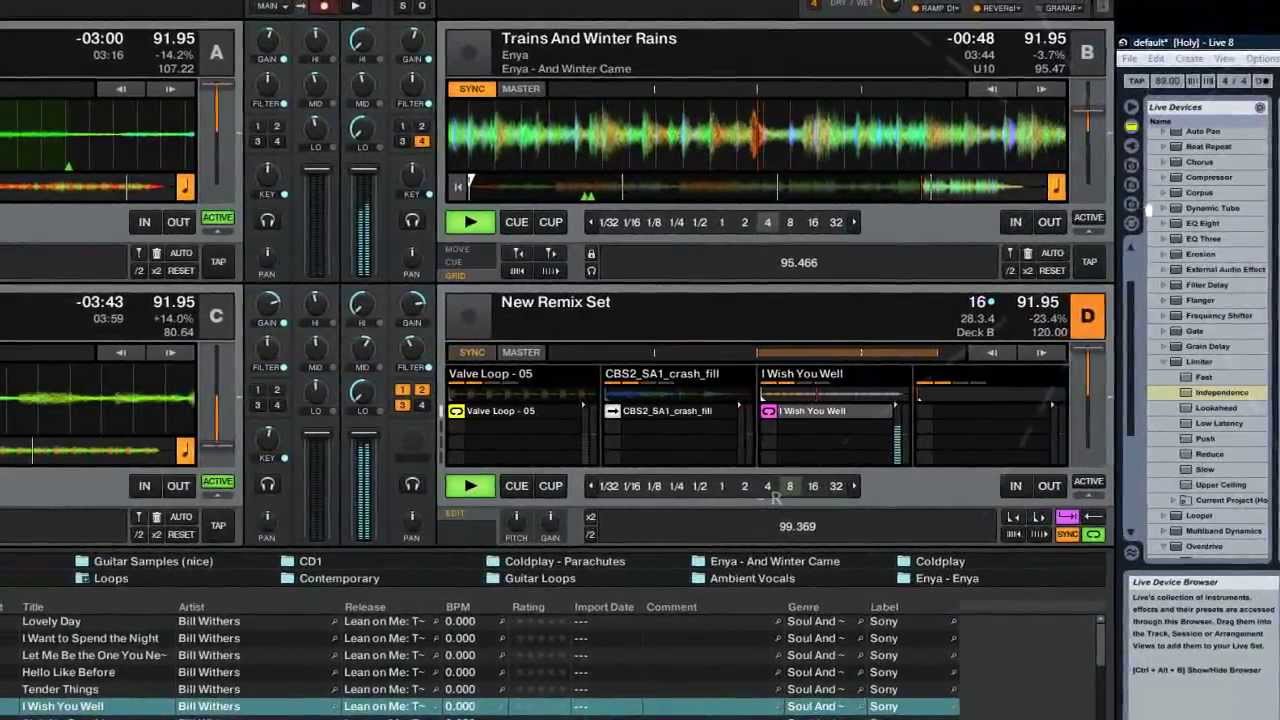Click Live Devices search round icon

(1260, 107)
